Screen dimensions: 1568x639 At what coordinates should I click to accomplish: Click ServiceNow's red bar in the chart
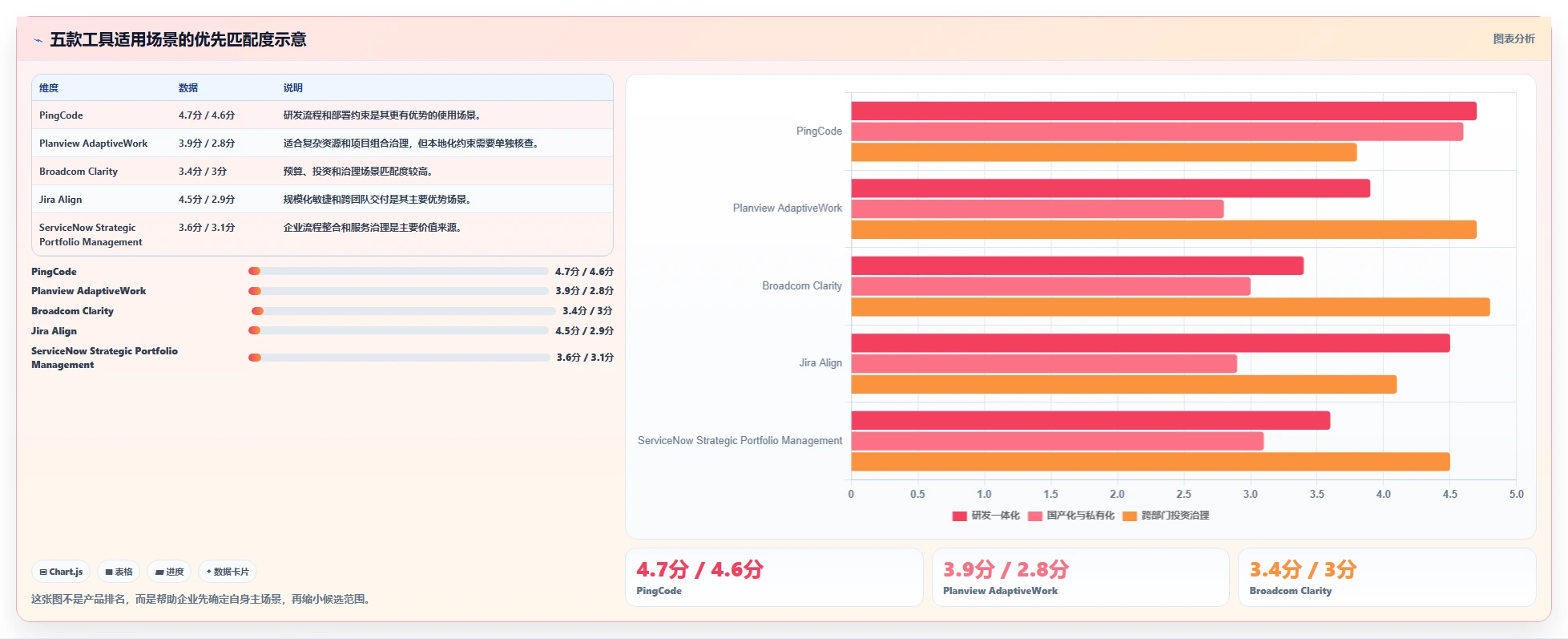point(1090,420)
